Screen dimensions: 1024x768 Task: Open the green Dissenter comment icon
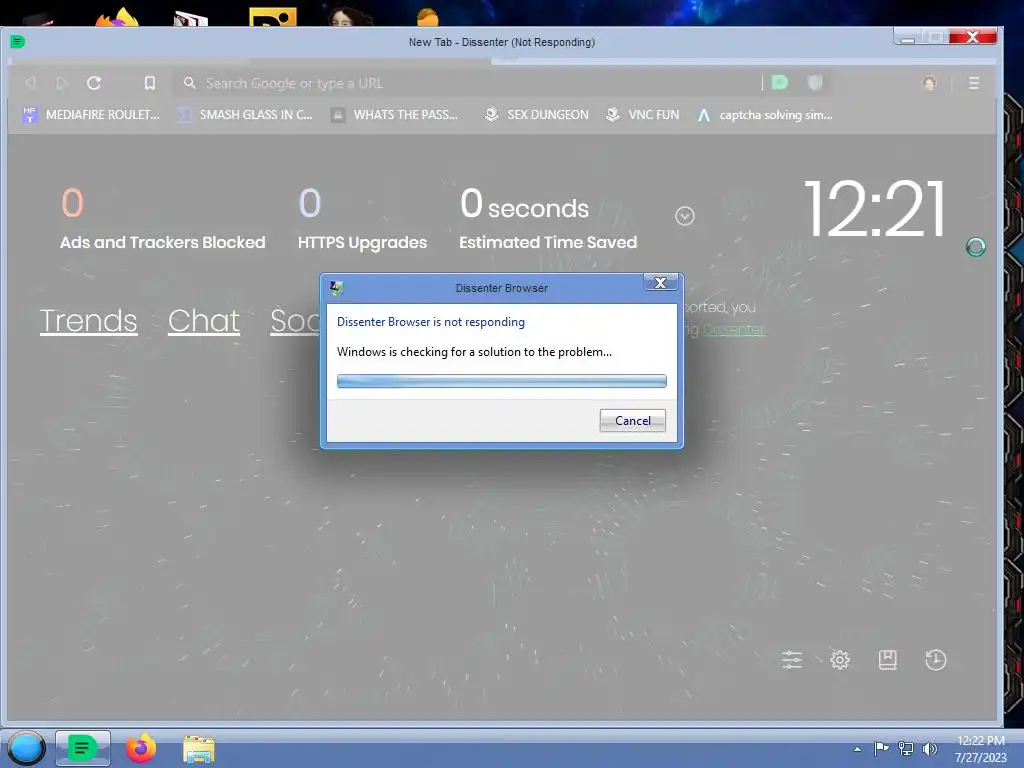click(780, 82)
